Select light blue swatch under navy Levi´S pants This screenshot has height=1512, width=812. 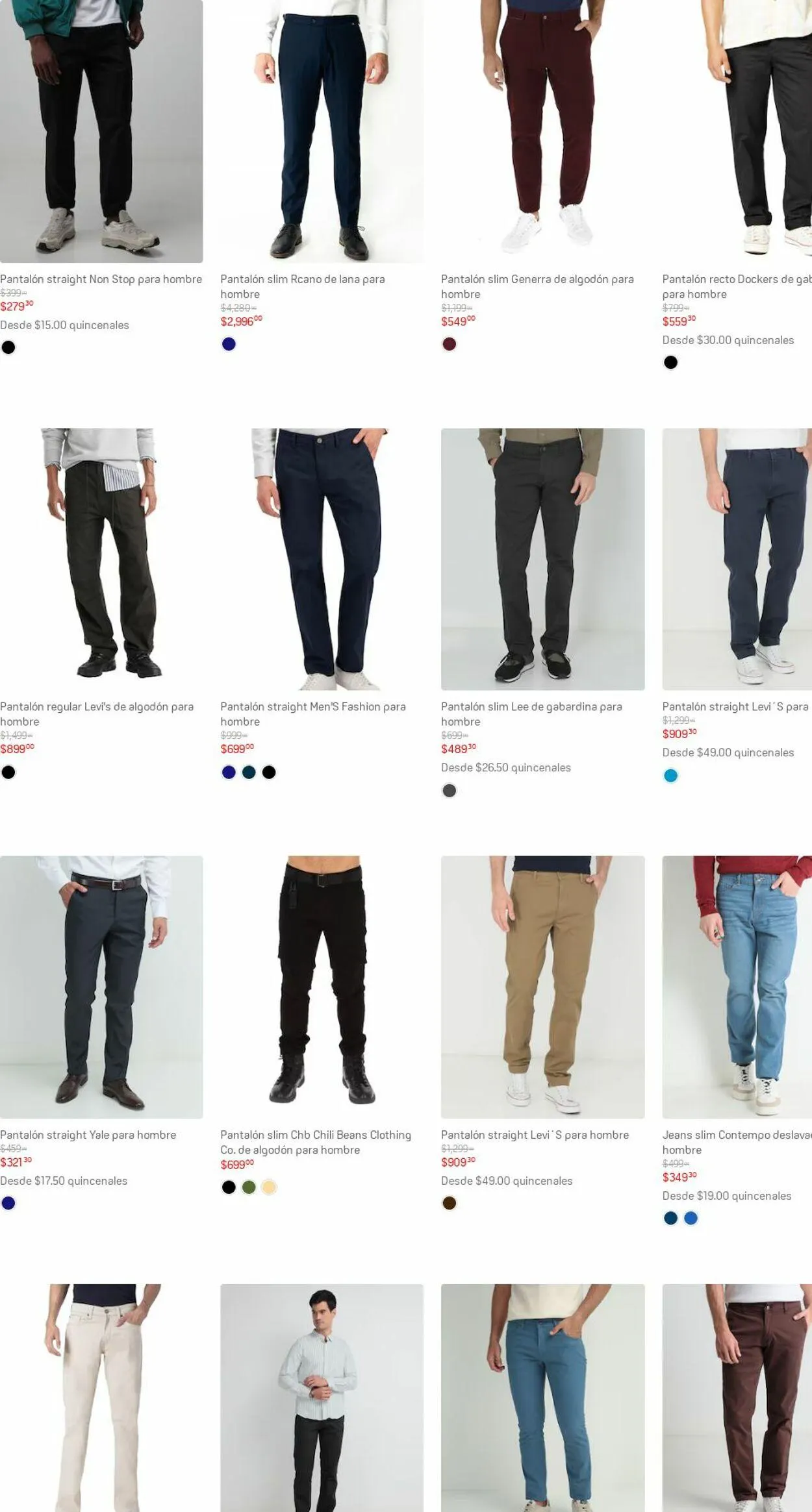point(671,776)
